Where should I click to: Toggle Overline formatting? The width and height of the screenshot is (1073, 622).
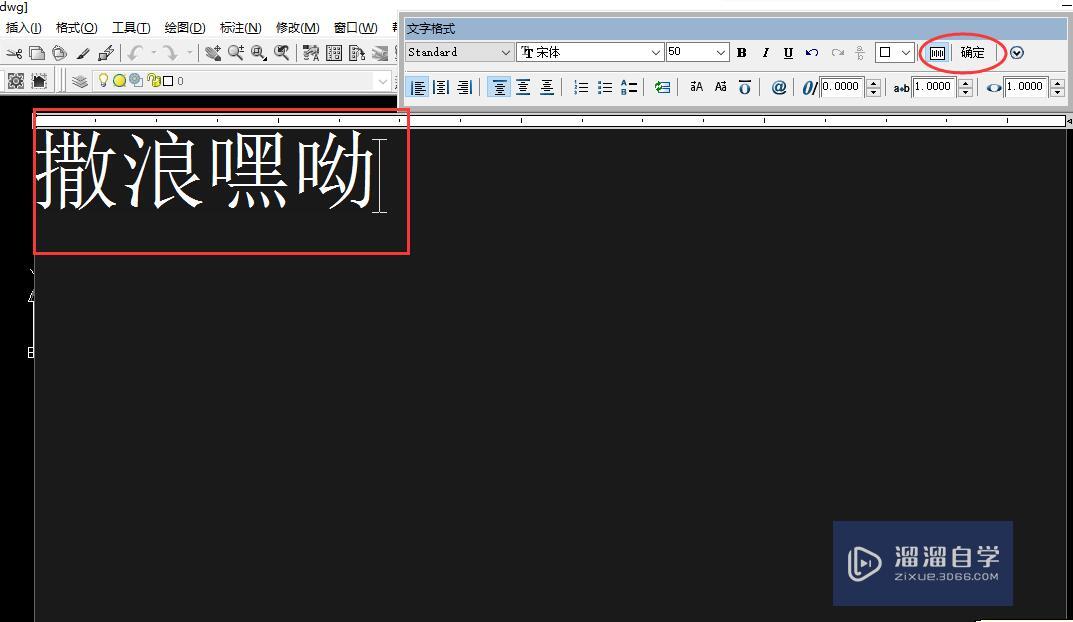745,87
